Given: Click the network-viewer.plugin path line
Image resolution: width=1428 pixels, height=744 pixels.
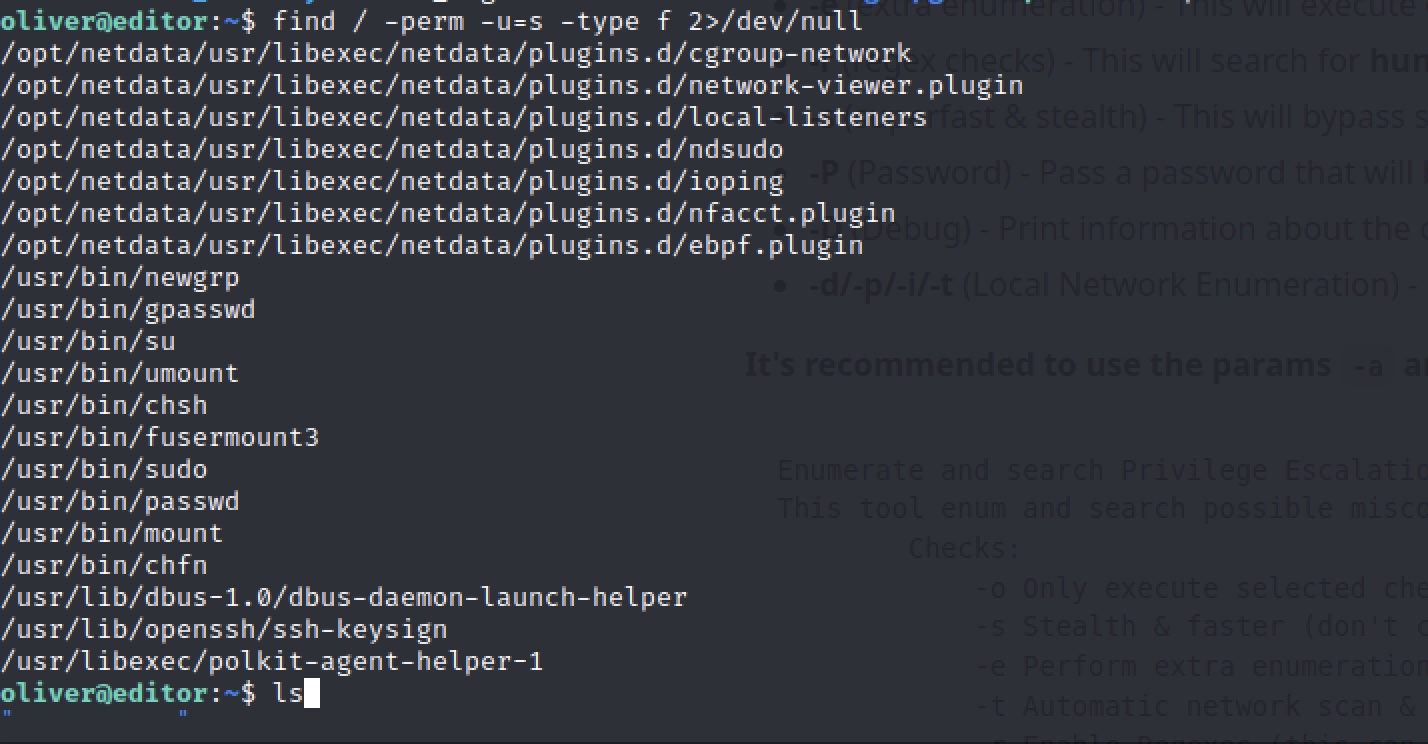Looking at the screenshot, I should (x=512, y=85).
